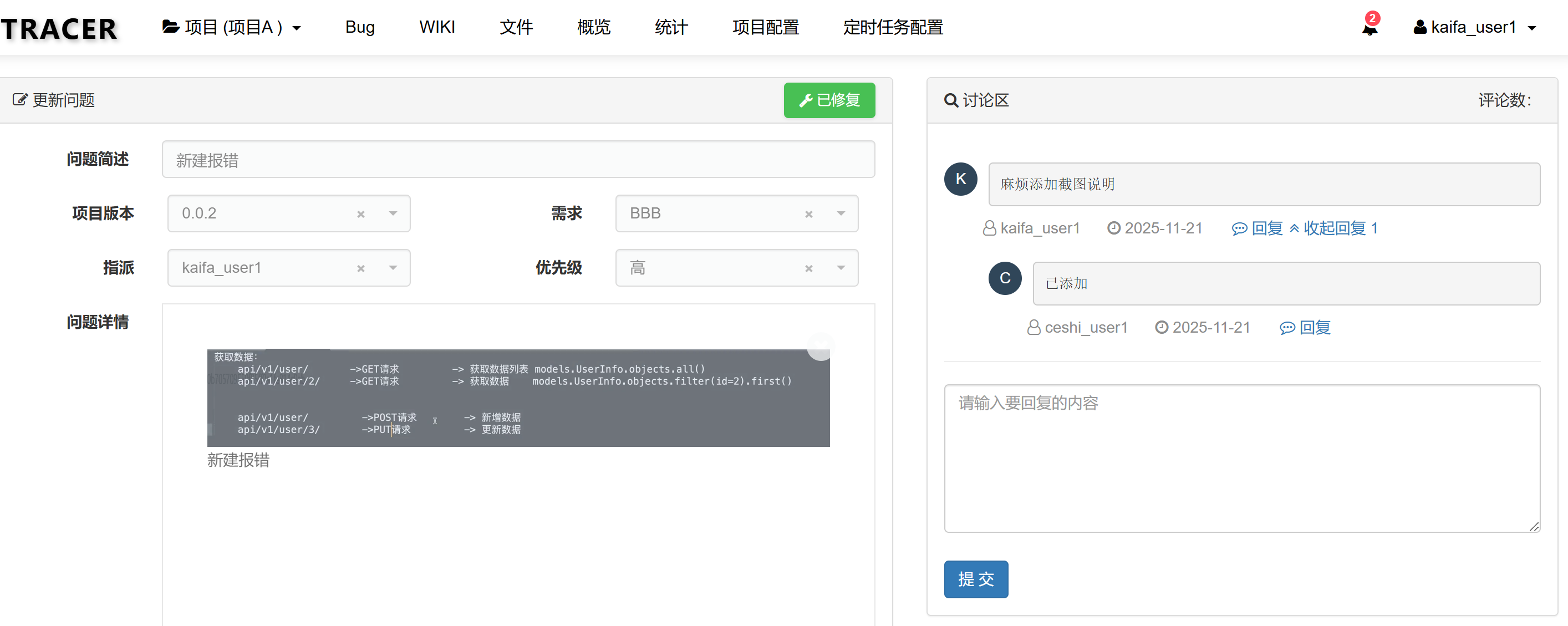This screenshot has height=626, width=1568.
Task: Click the K avatar in the discussion area
Action: coord(960,179)
